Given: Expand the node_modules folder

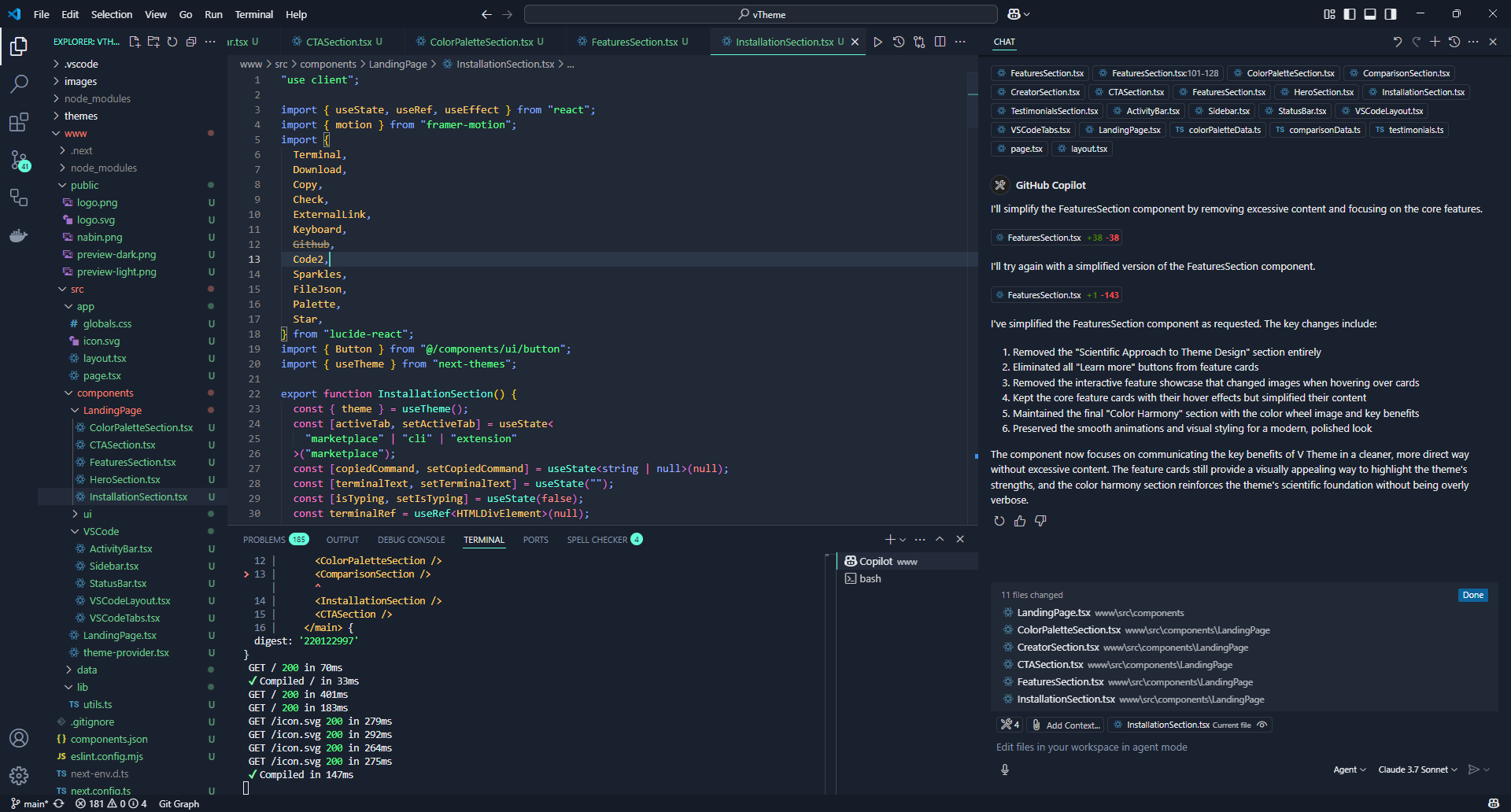Looking at the screenshot, I should 98,98.
